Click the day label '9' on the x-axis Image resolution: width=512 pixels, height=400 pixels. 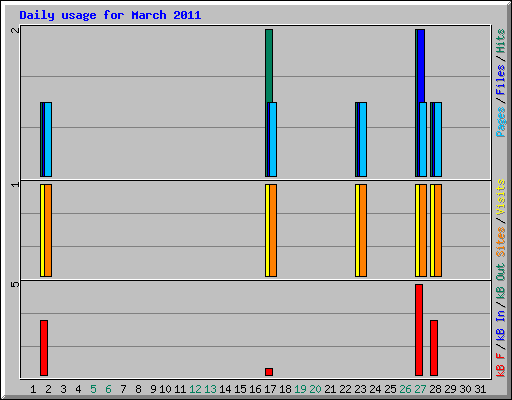pos(153,389)
